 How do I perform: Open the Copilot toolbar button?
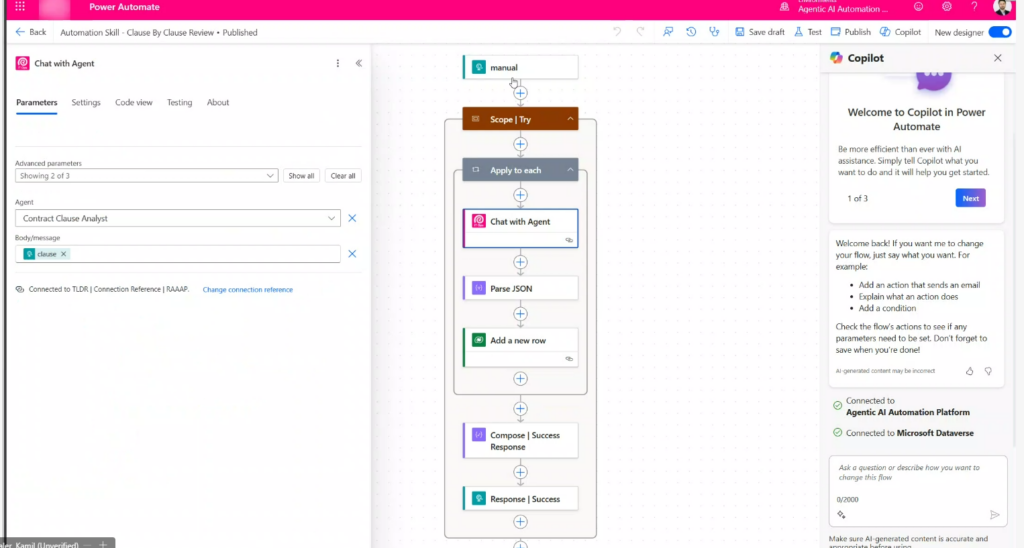(900, 32)
